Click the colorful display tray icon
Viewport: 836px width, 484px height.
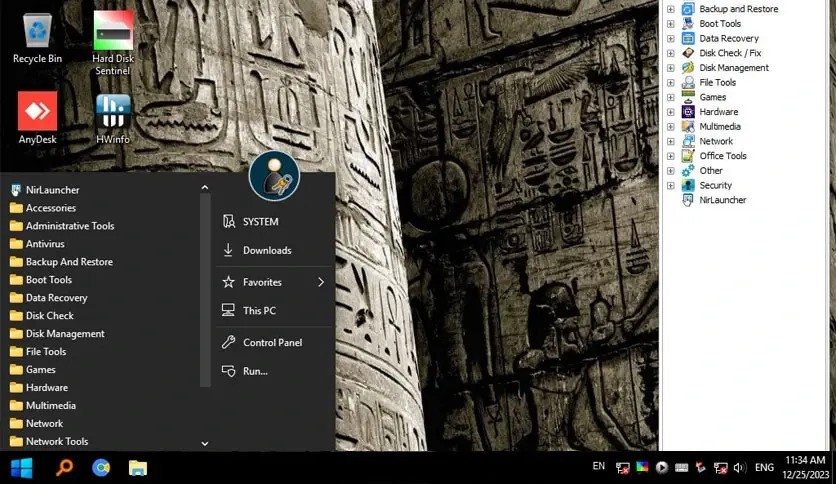[x=642, y=467]
